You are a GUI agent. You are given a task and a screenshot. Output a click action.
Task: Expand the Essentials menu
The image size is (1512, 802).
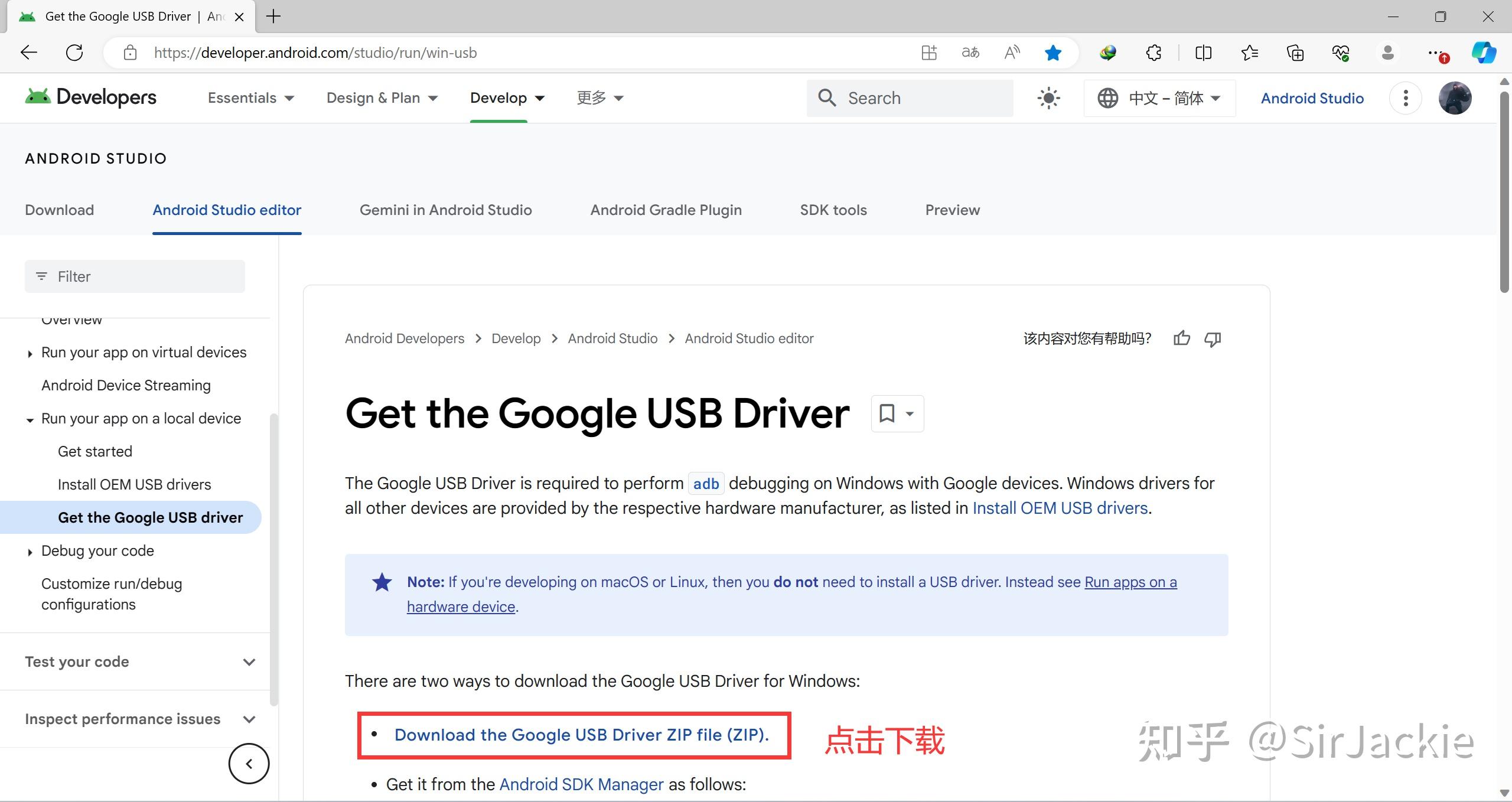coord(250,98)
